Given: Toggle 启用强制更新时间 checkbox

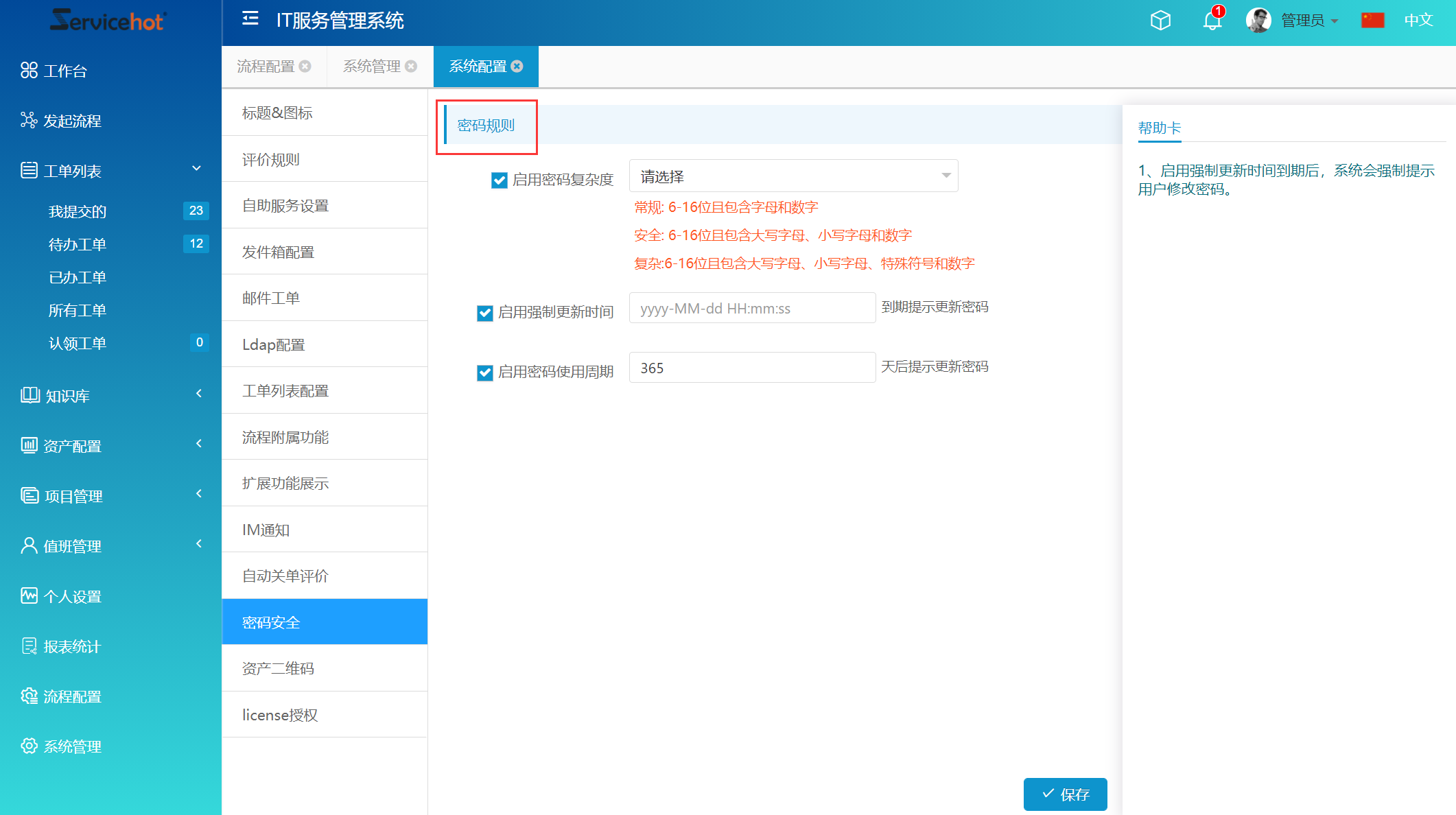Looking at the screenshot, I should click(485, 313).
